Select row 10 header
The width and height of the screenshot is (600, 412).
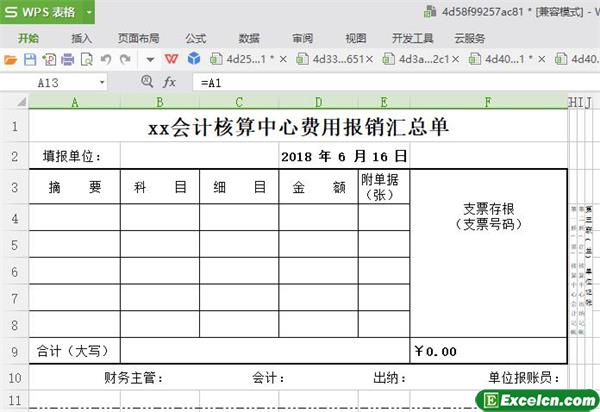coord(15,378)
